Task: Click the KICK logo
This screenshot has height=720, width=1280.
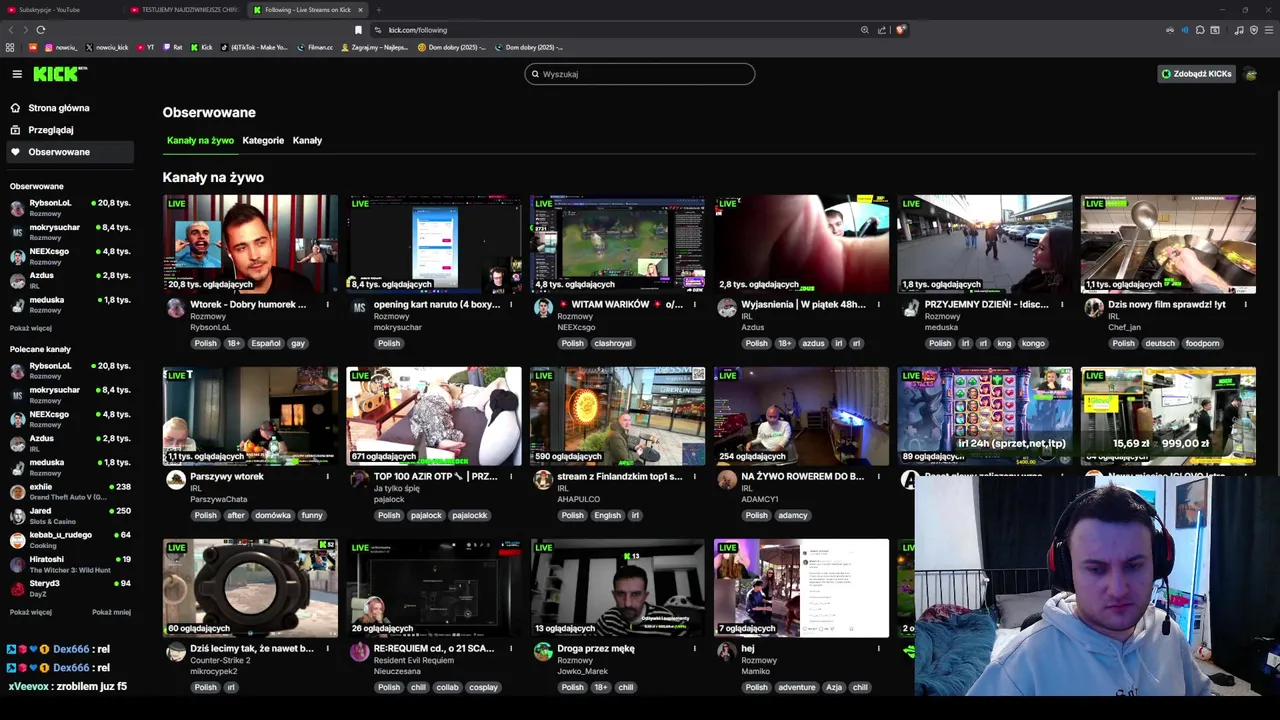Action: (x=60, y=74)
